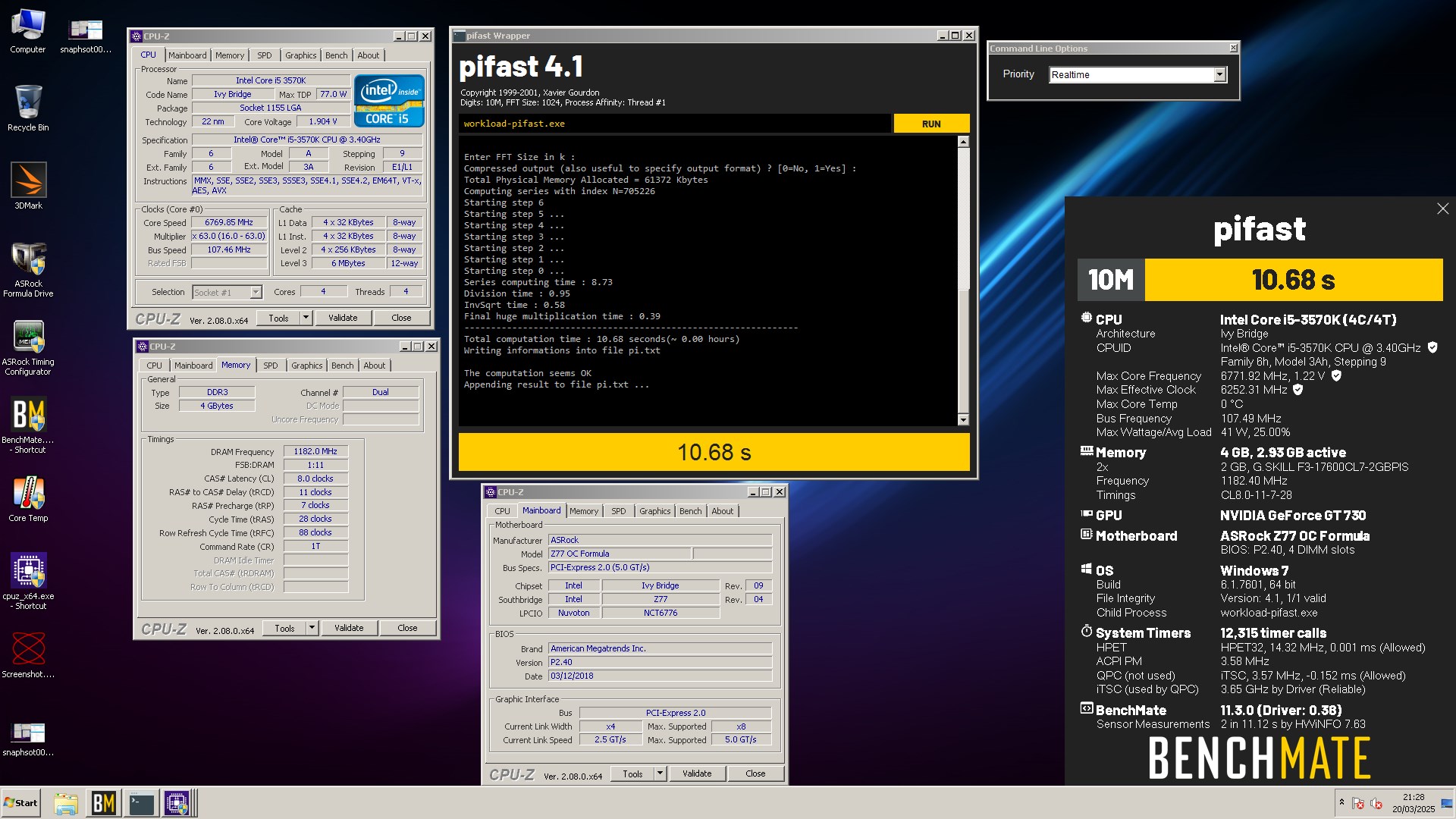Click the Core Speed 6769.85 MHz value
The image size is (1456, 819).
[x=229, y=222]
